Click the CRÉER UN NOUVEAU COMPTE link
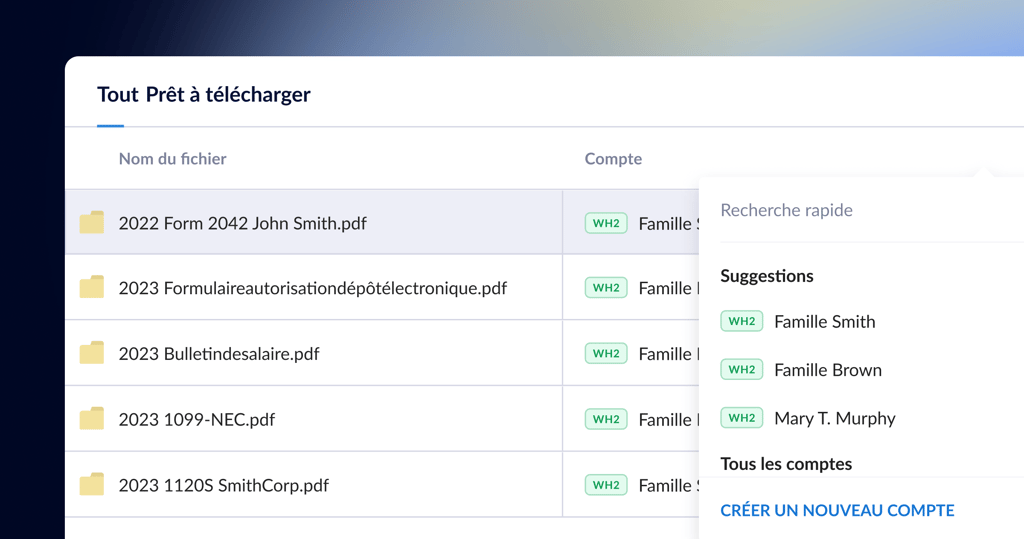 point(837,510)
